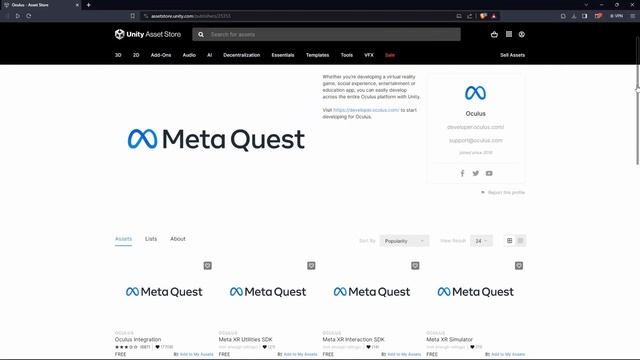This screenshot has height=360, width=640.
Task: Tick save checkbox on Oculus Integration card
Action: coord(207,266)
